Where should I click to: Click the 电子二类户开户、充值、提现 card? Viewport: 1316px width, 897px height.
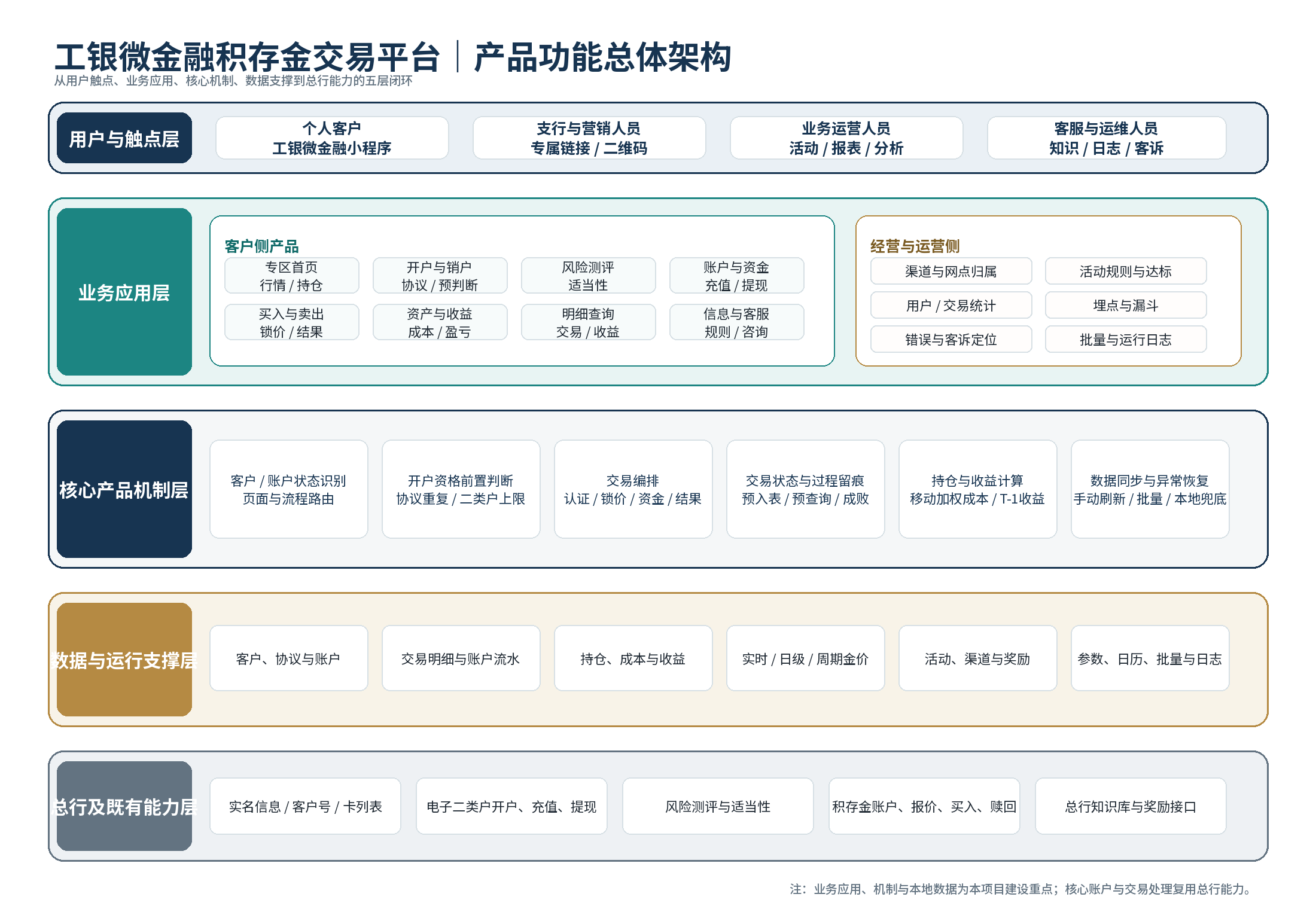click(x=512, y=806)
